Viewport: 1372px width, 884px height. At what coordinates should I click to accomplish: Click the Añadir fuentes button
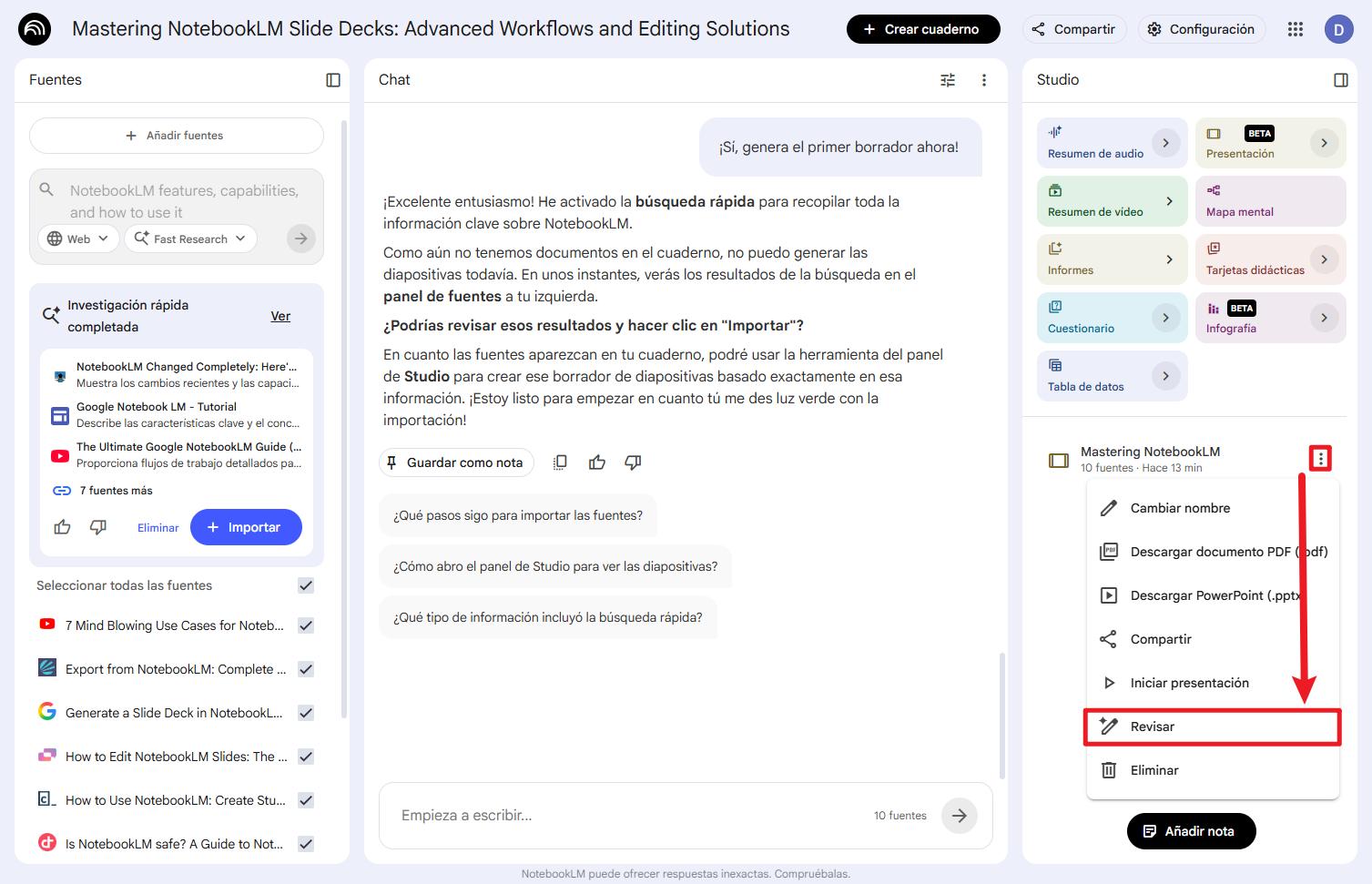(177, 136)
